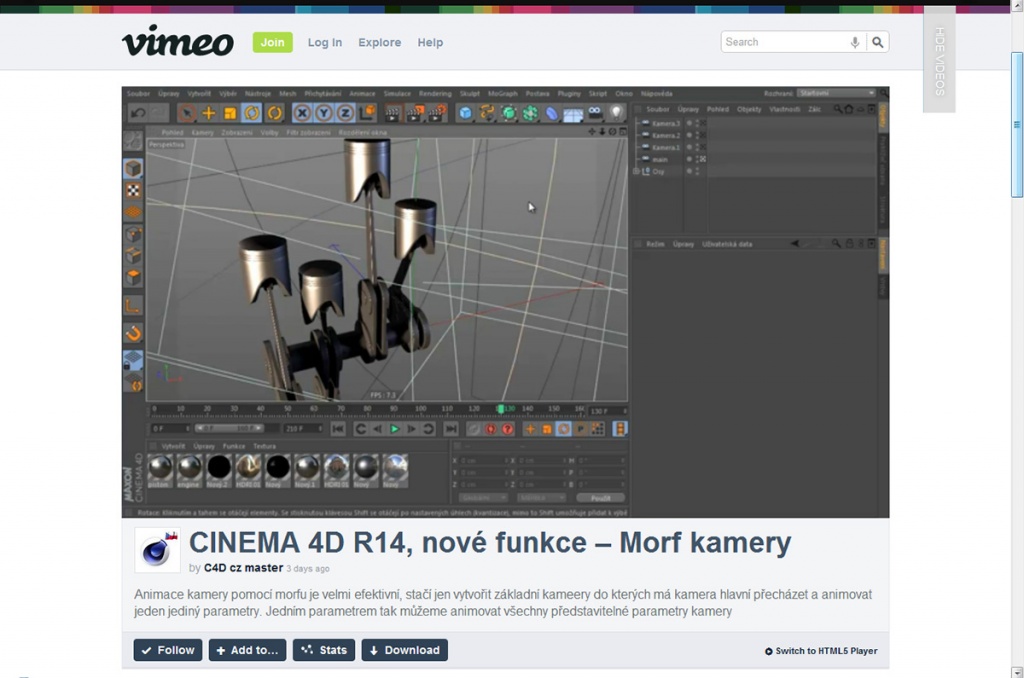Screen dimensions: 1024x678
Task: Download the video
Action: pyautogui.click(x=405, y=650)
